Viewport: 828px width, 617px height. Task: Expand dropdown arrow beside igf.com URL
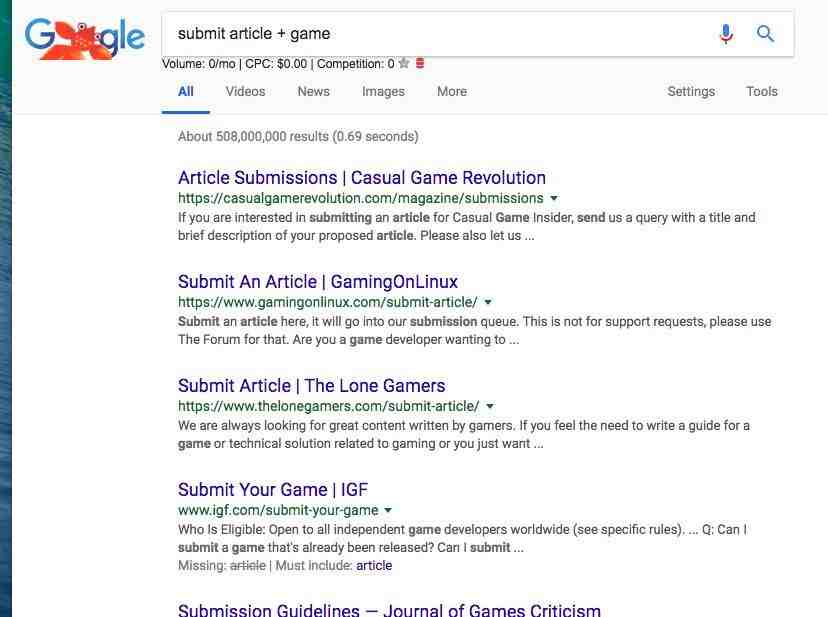coord(388,511)
